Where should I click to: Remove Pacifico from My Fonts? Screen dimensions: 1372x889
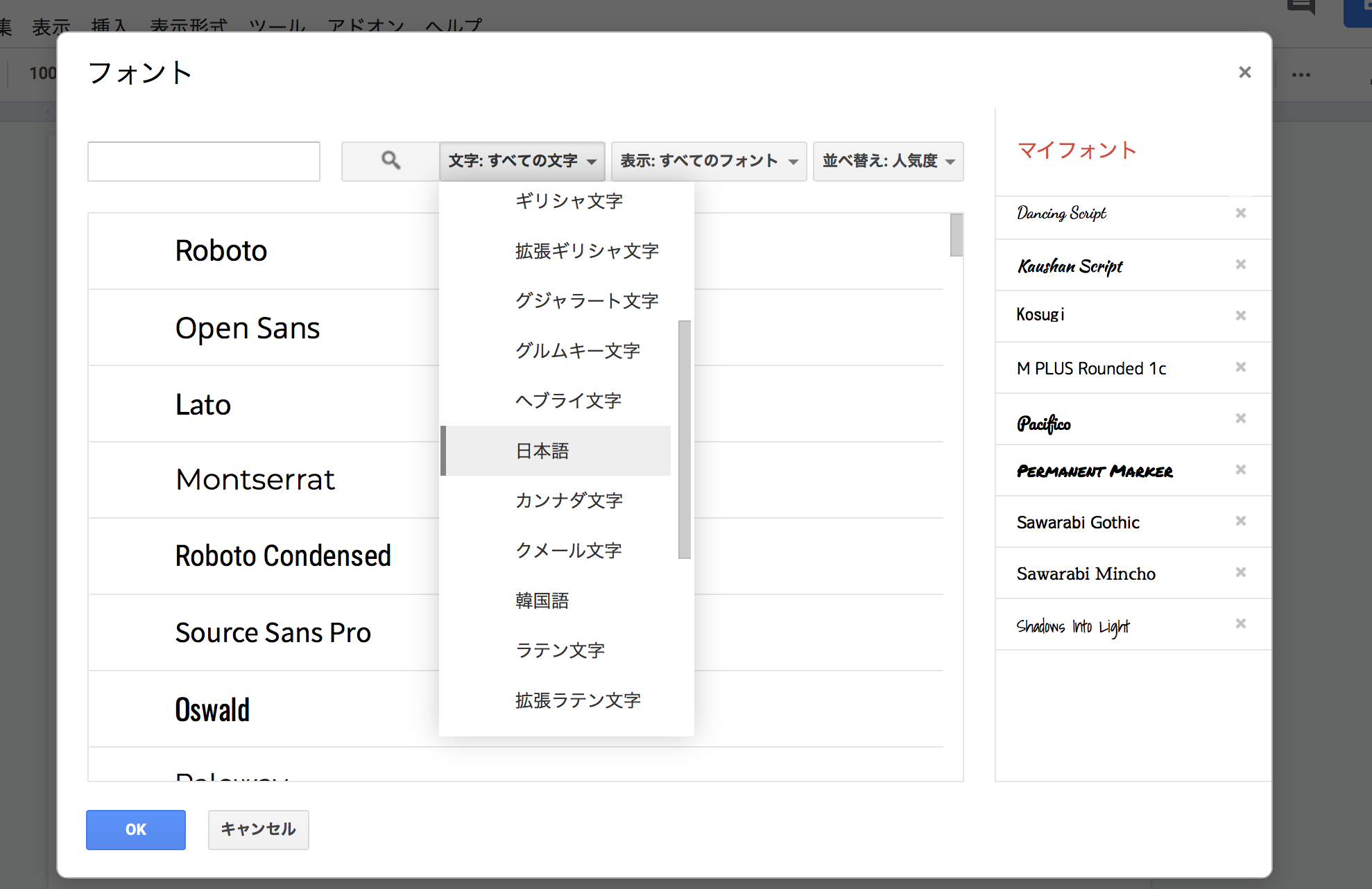1241,418
